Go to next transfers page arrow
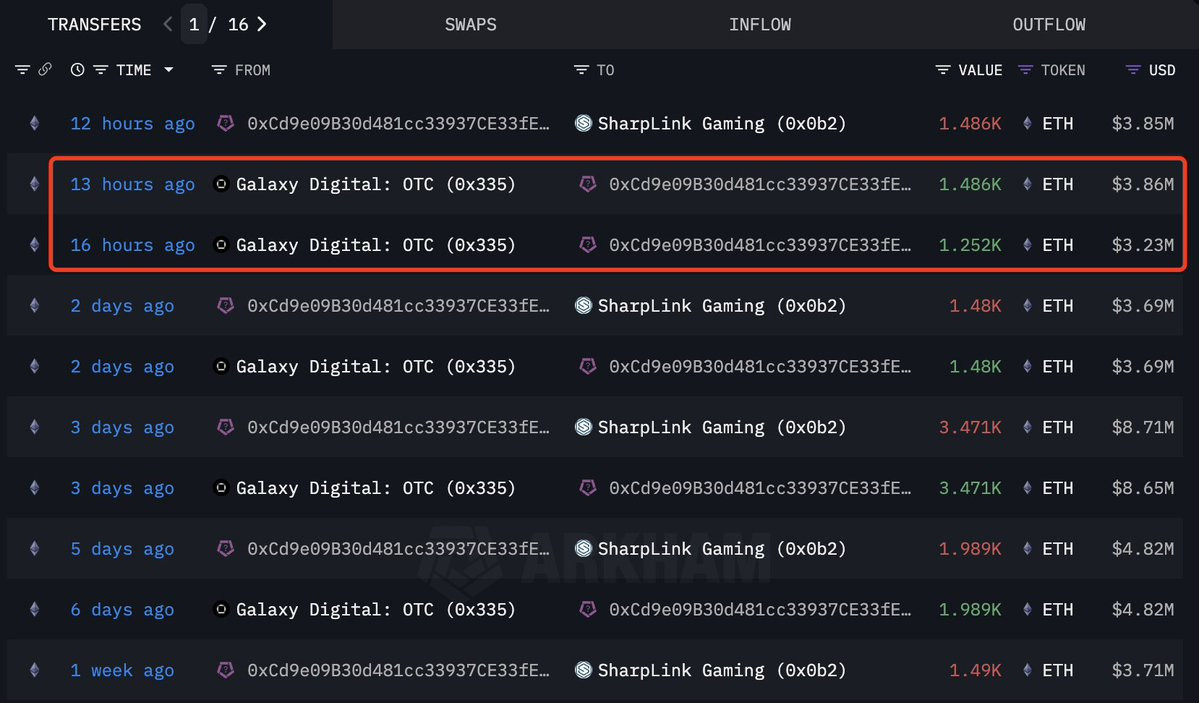This screenshot has width=1199, height=703. [262, 24]
